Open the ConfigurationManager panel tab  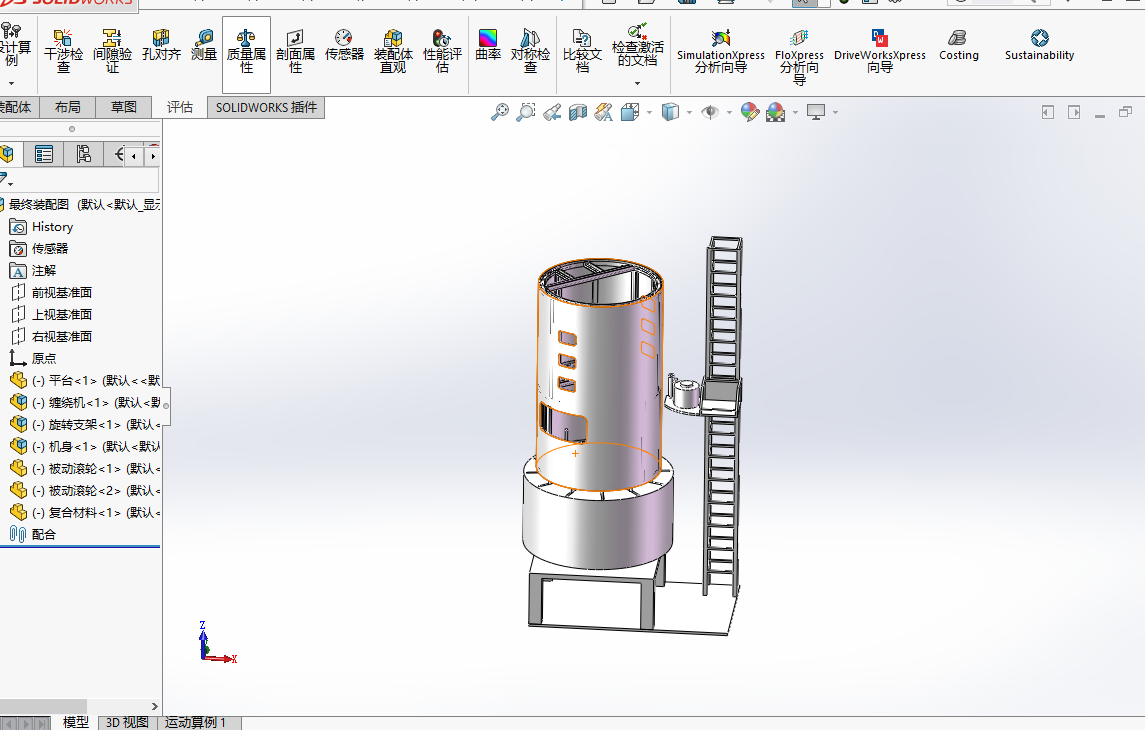pyautogui.click(x=84, y=154)
